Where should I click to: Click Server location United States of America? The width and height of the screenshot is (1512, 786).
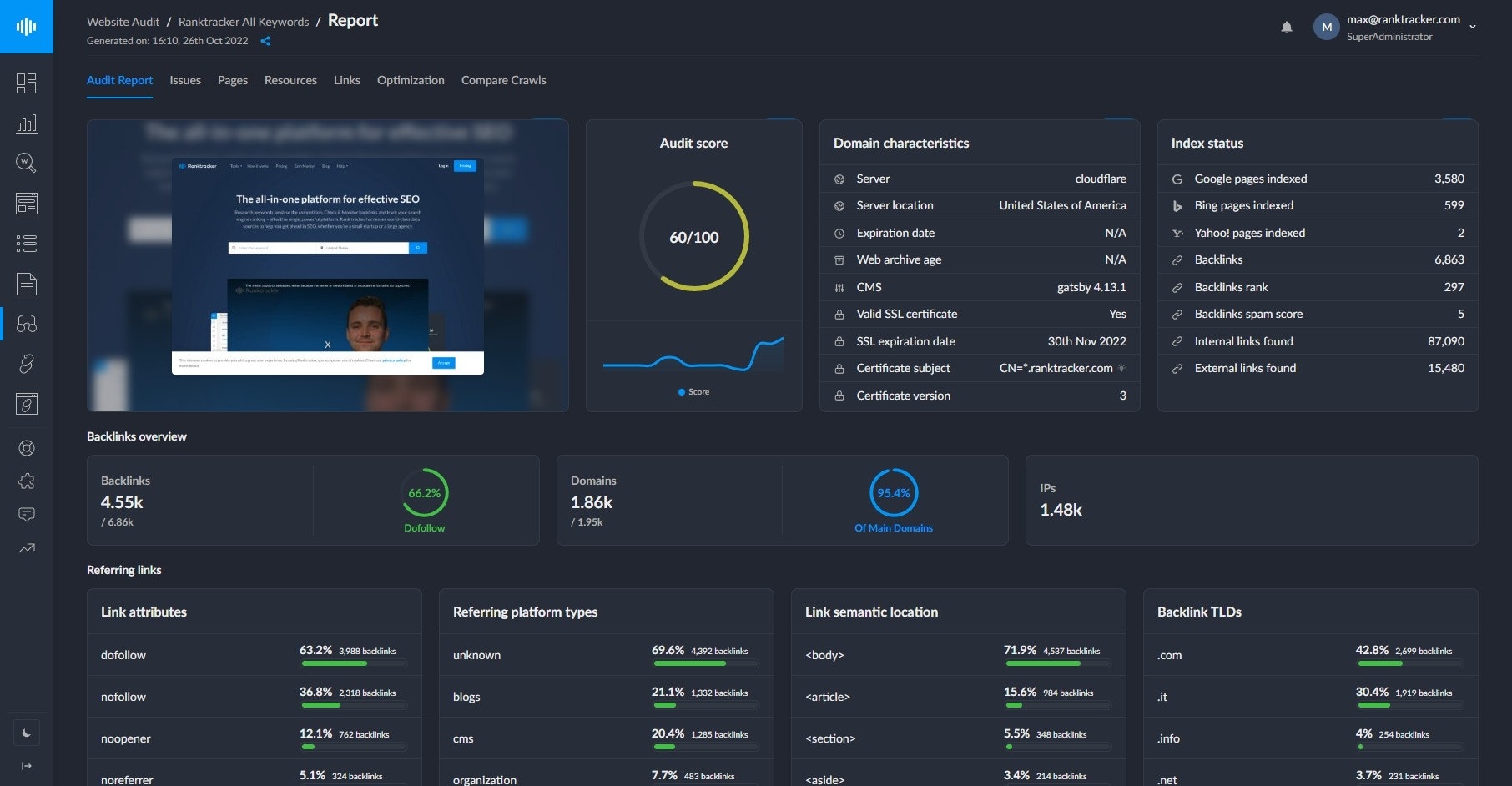click(x=1062, y=205)
